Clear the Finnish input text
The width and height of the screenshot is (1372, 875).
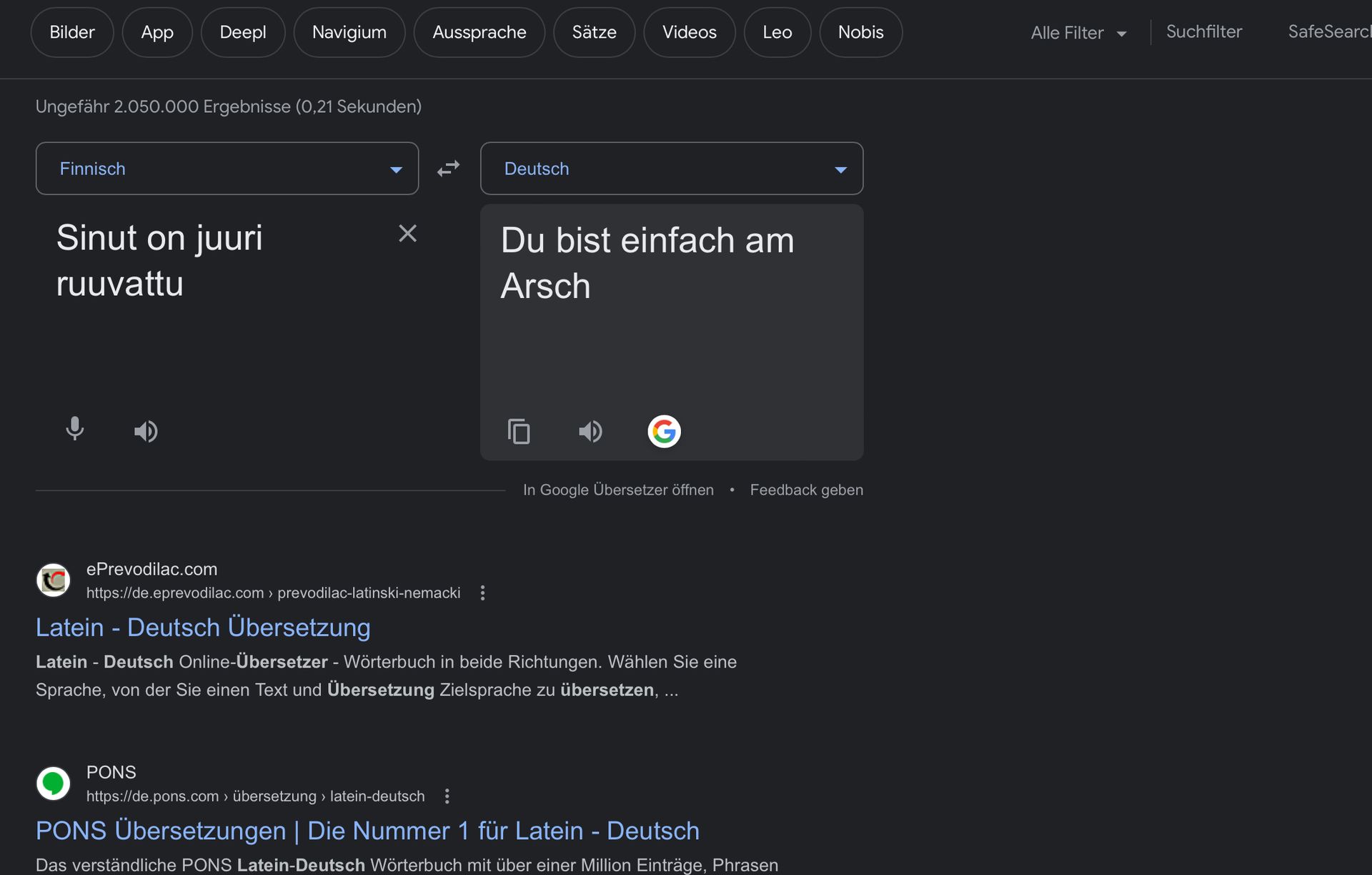407,234
